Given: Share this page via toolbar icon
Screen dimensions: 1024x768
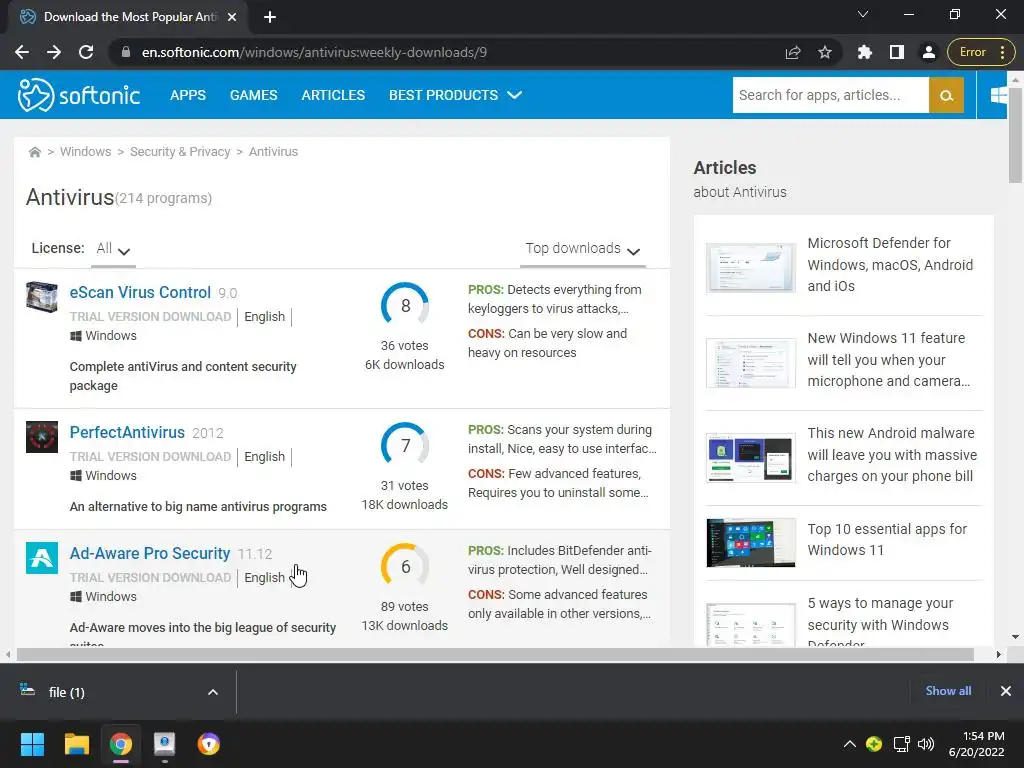Looking at the screenshot, I should [793, 52].
